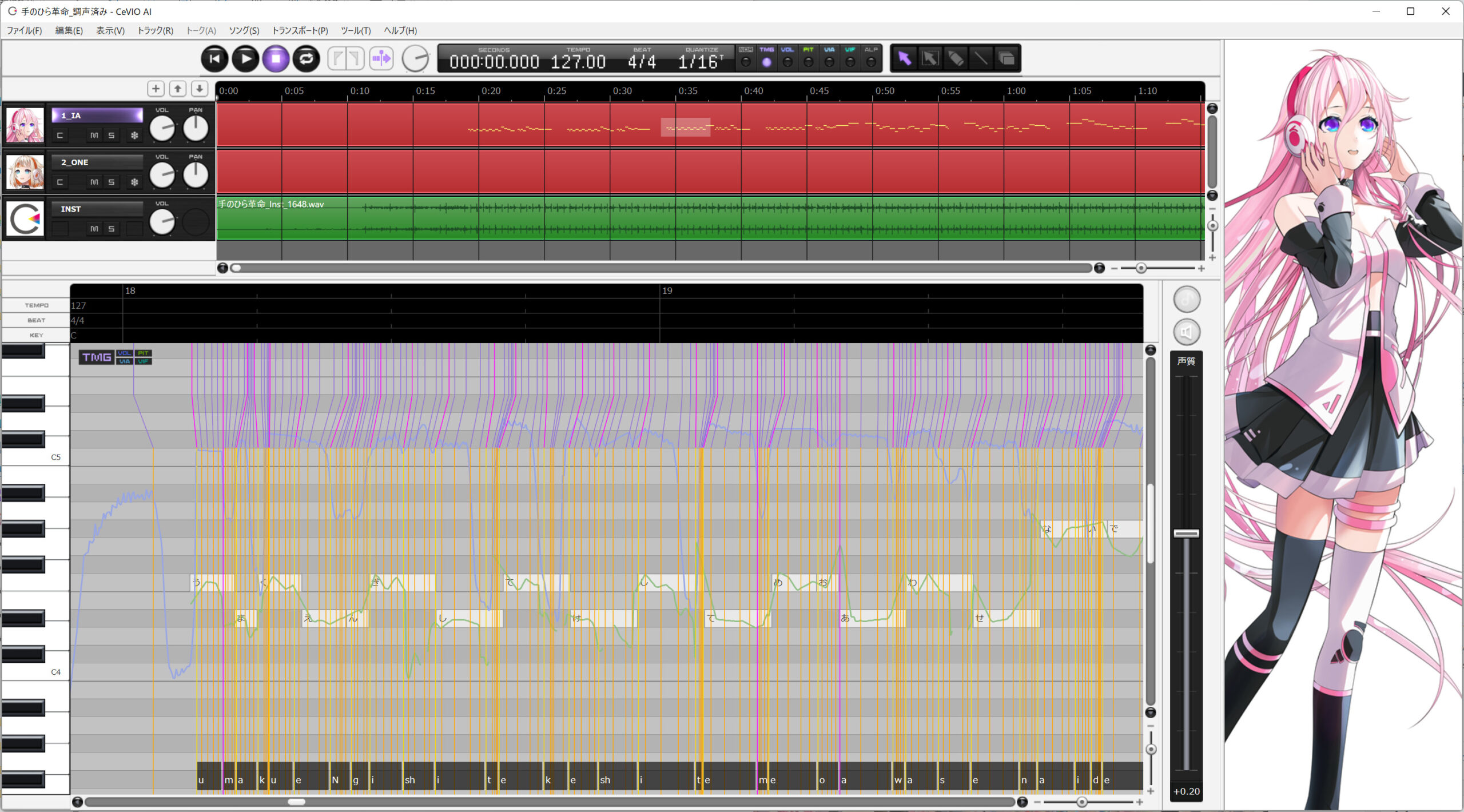Screen dimensions: 1464x812
Task: Click the loop range markers button
Action: point(346,58)
